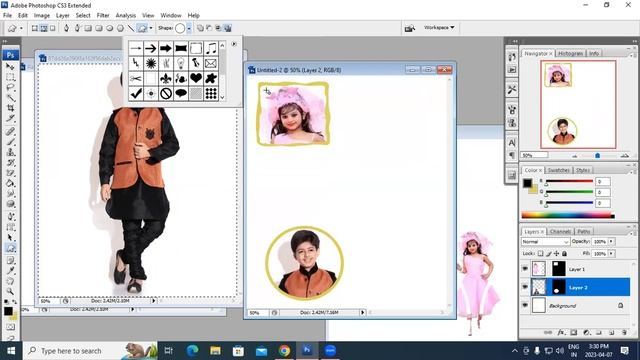Enable Paths mode in options bar
This screenshot has width=640, height=360.
(x=44, y=28)
